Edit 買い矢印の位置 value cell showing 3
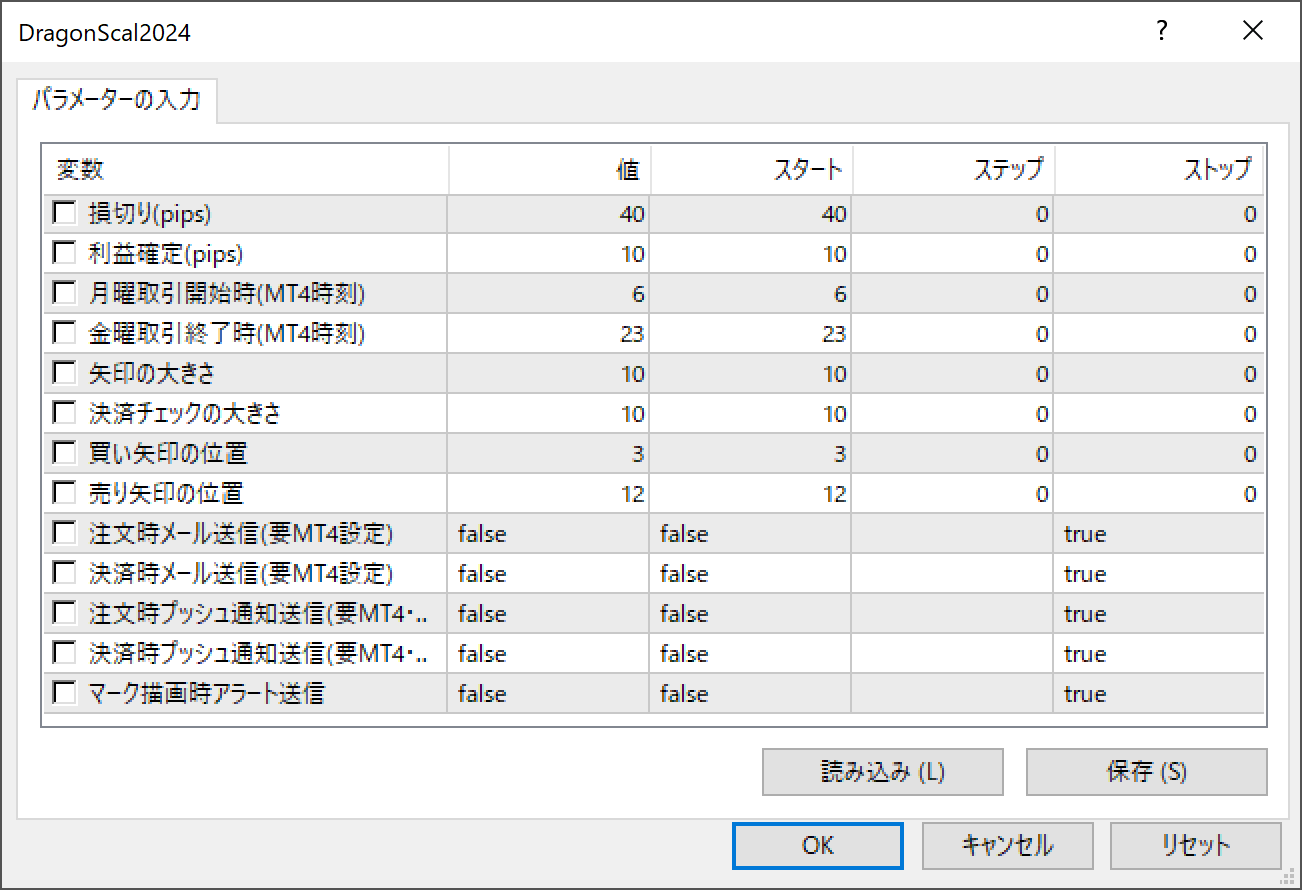This screenshot has height=890, width=1302. pyautogui.click(x=549, y=453)
